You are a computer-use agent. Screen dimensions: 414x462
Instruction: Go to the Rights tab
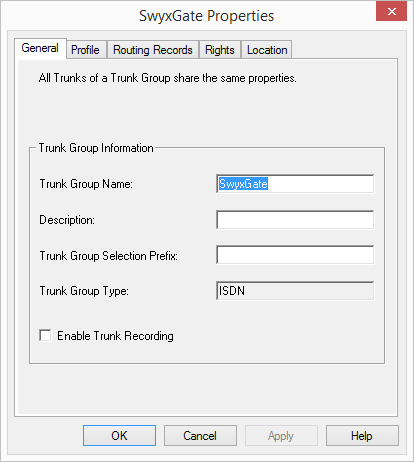pyautogui.click(x=220, y=50)
